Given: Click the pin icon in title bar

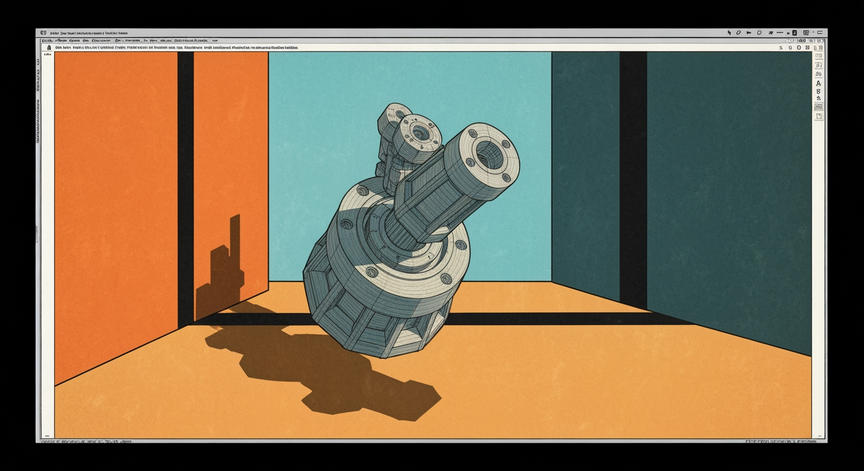Looking at the screenshot, I should click(771, 33).
